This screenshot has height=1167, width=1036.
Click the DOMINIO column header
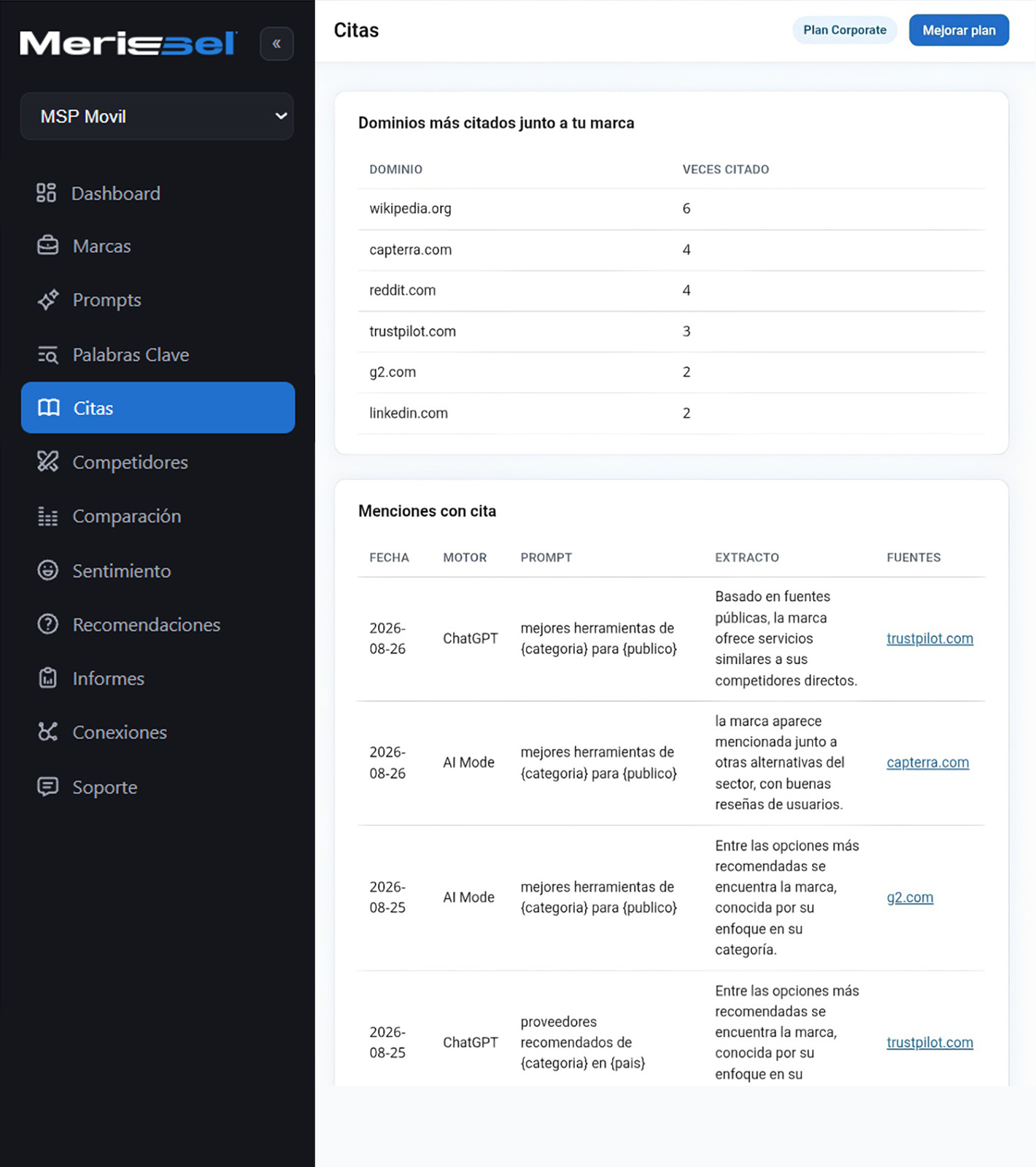395,169
